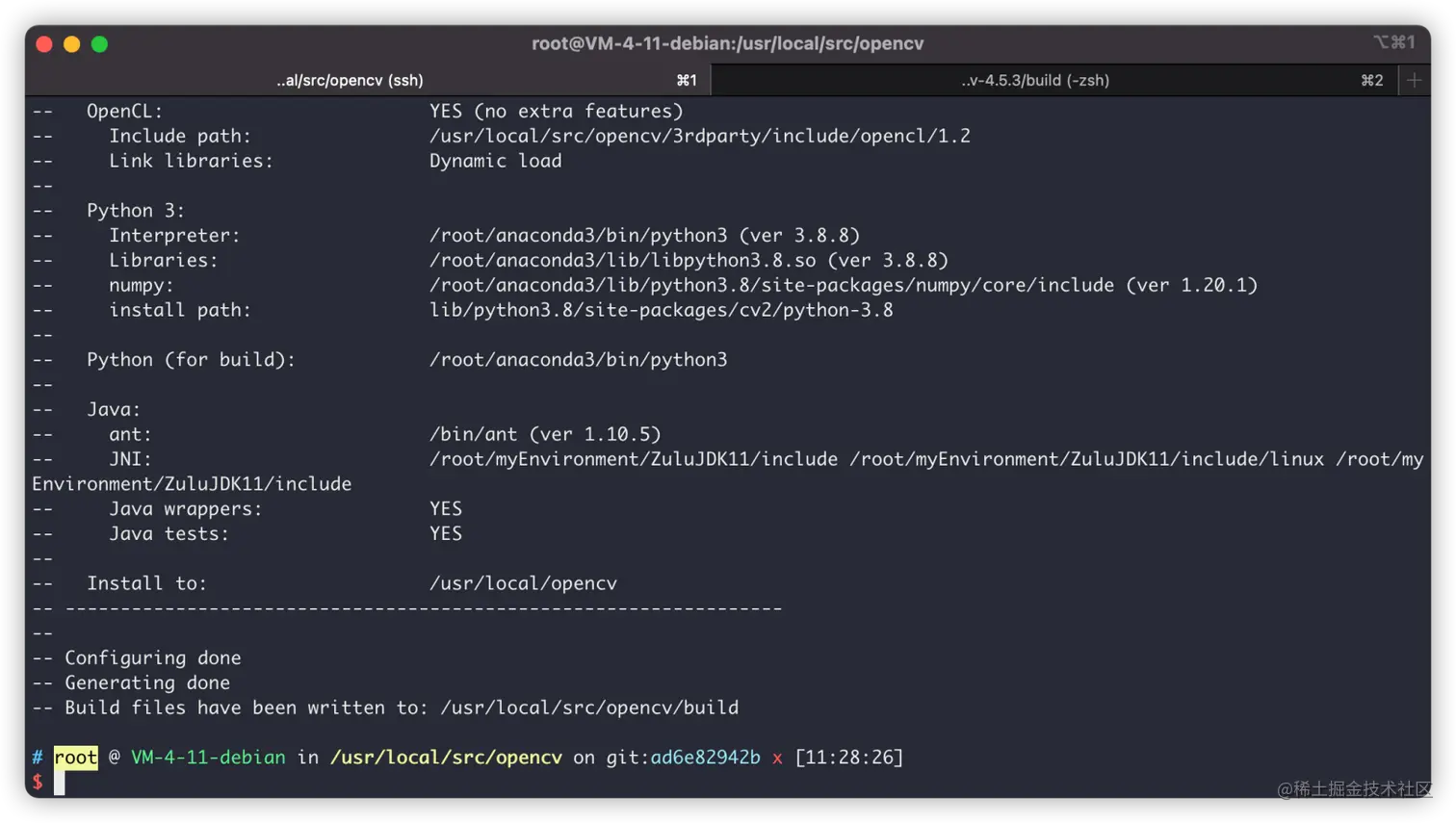Minimize the terminal with yellow button
The image size is (1456, 823).
72,44
